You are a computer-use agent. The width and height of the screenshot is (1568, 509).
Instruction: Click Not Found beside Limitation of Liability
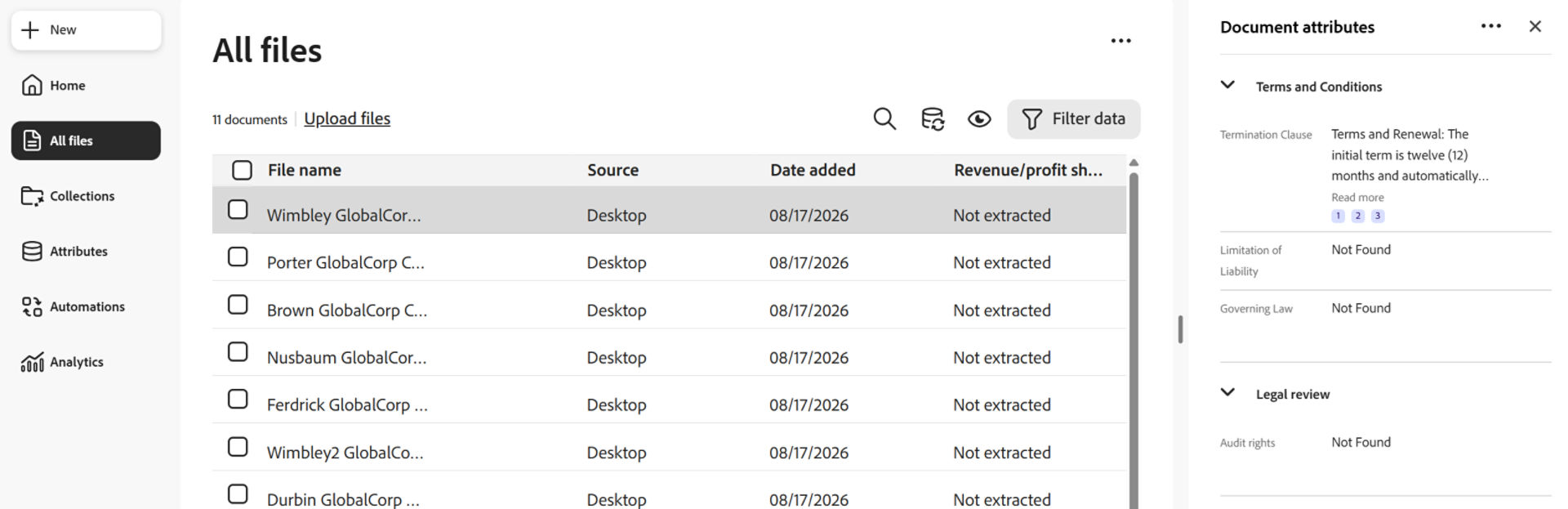[x=1361, y=250]
